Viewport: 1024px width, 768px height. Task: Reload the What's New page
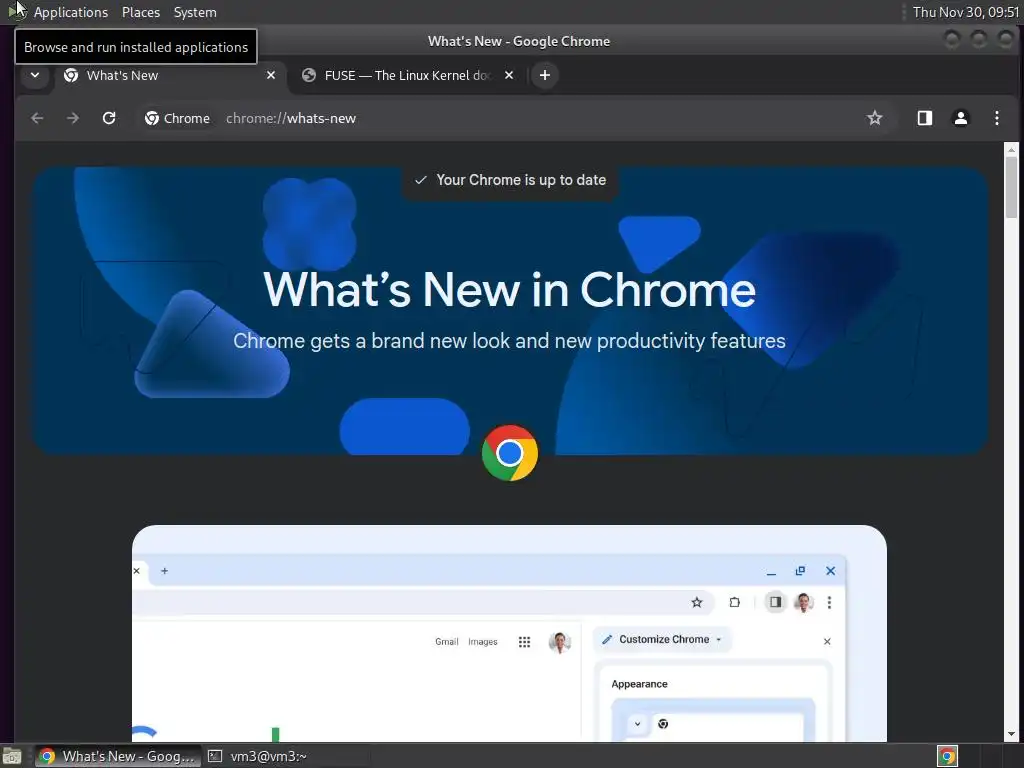109,118
